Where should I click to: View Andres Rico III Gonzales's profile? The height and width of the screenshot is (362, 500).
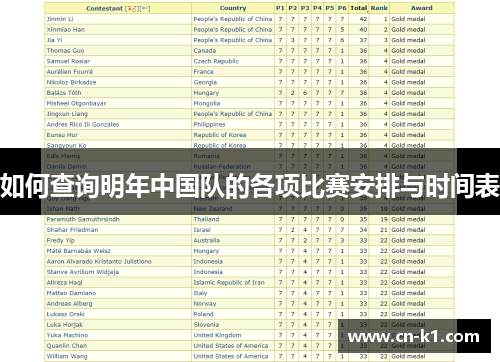[x=83, y=124]
